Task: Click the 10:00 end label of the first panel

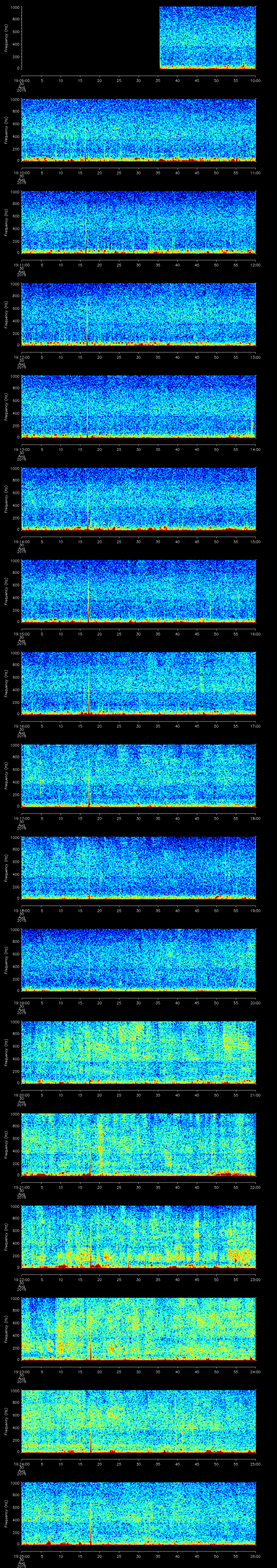Action: [255, 80]
